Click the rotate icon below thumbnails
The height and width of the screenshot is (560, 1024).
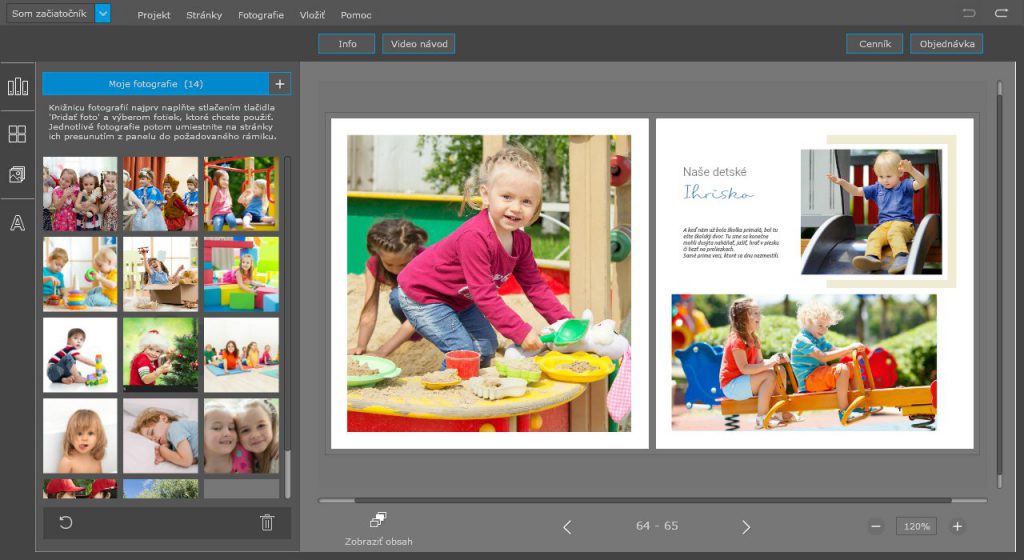66,522
